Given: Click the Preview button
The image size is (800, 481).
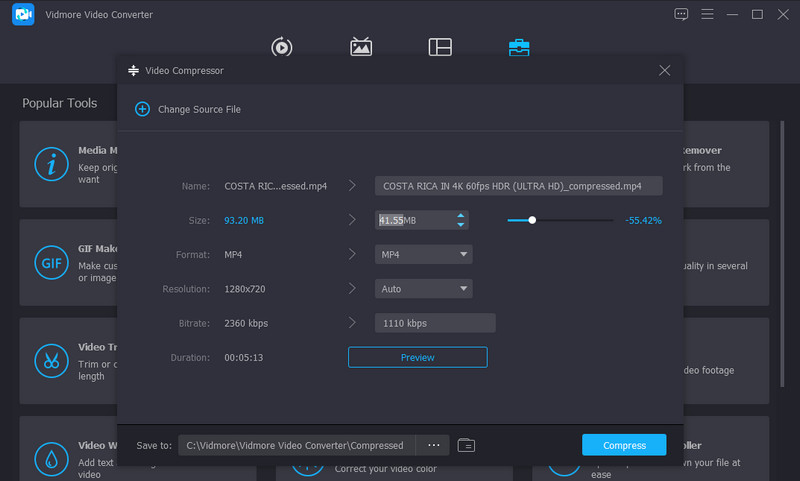Looking at the screenshot, I should (417, 357).
